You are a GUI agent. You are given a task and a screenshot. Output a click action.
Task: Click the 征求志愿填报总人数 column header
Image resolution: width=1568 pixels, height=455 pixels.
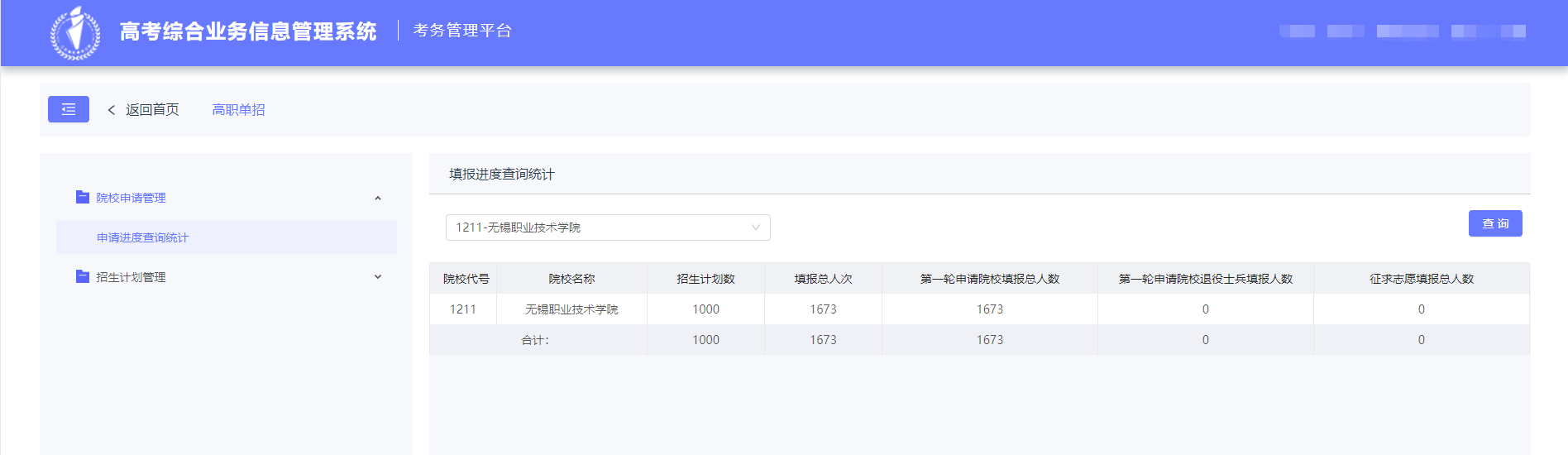(x=1421, y=279)
